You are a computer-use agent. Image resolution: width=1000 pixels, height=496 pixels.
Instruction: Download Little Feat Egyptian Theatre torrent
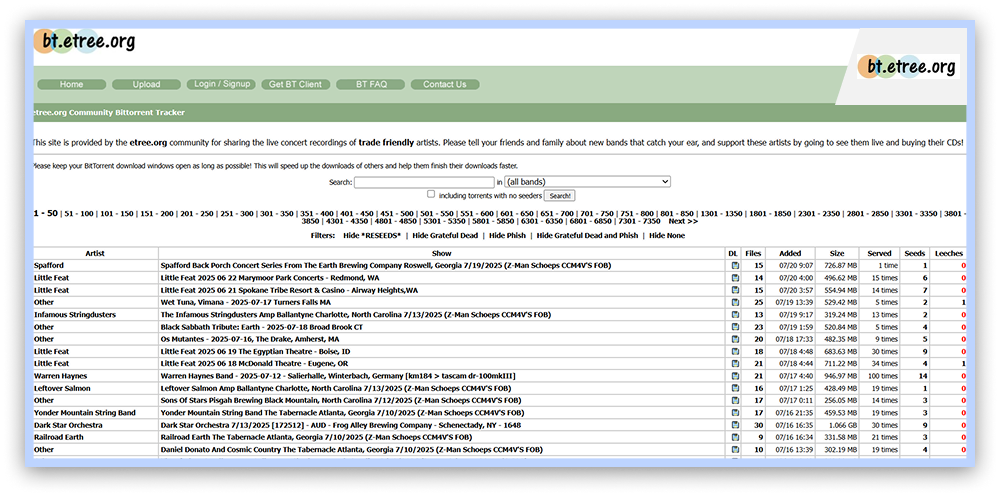(735, 351)
